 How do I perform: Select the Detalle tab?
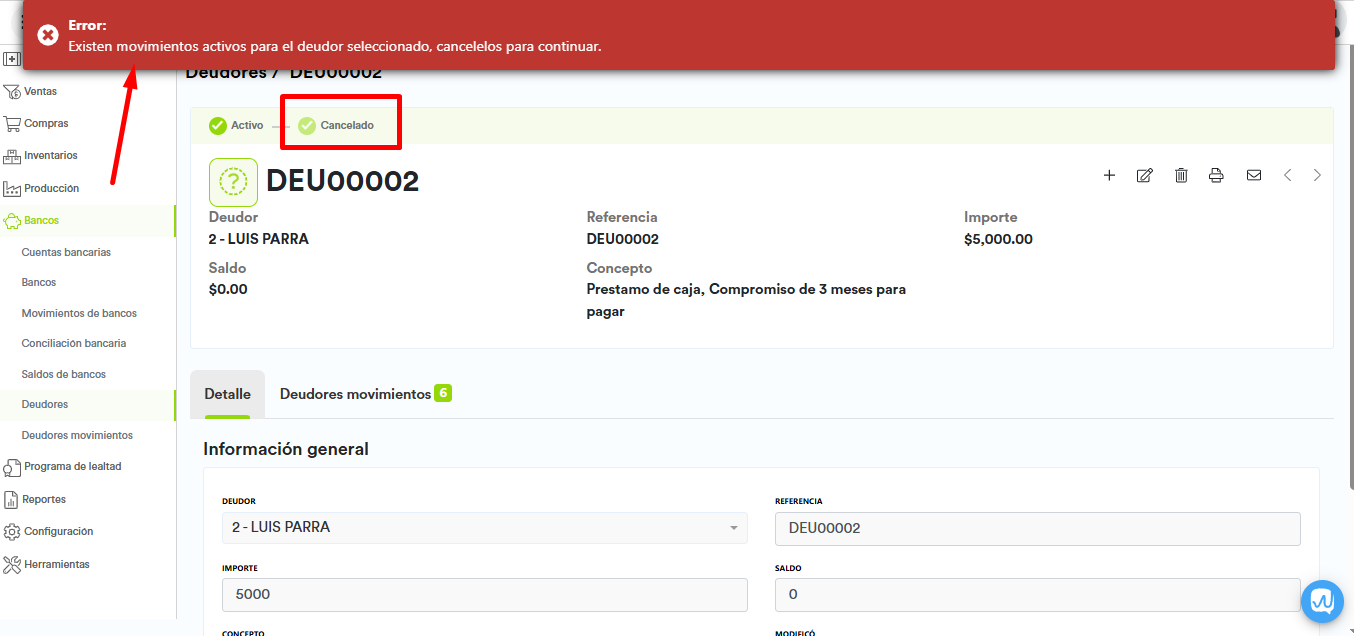click(x=227, y=394)
